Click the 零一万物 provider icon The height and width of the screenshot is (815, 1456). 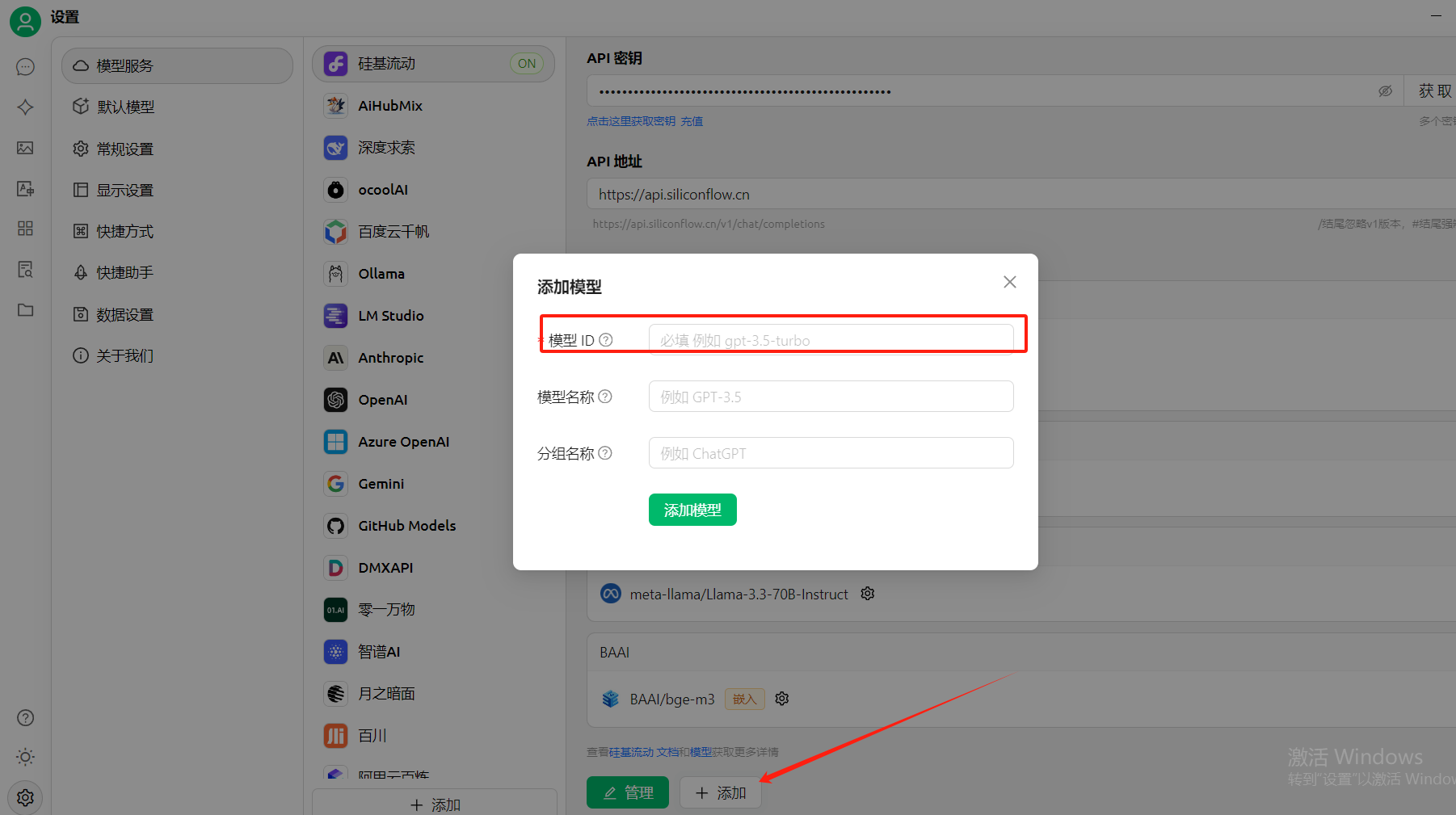pos(335,610)
